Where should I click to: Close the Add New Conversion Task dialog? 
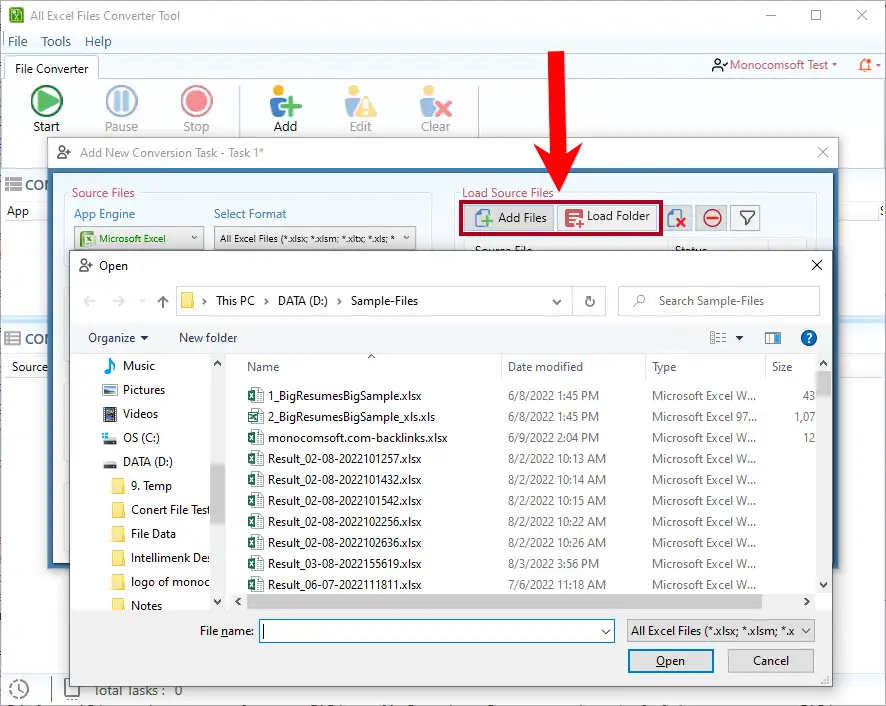click(823, 153)
